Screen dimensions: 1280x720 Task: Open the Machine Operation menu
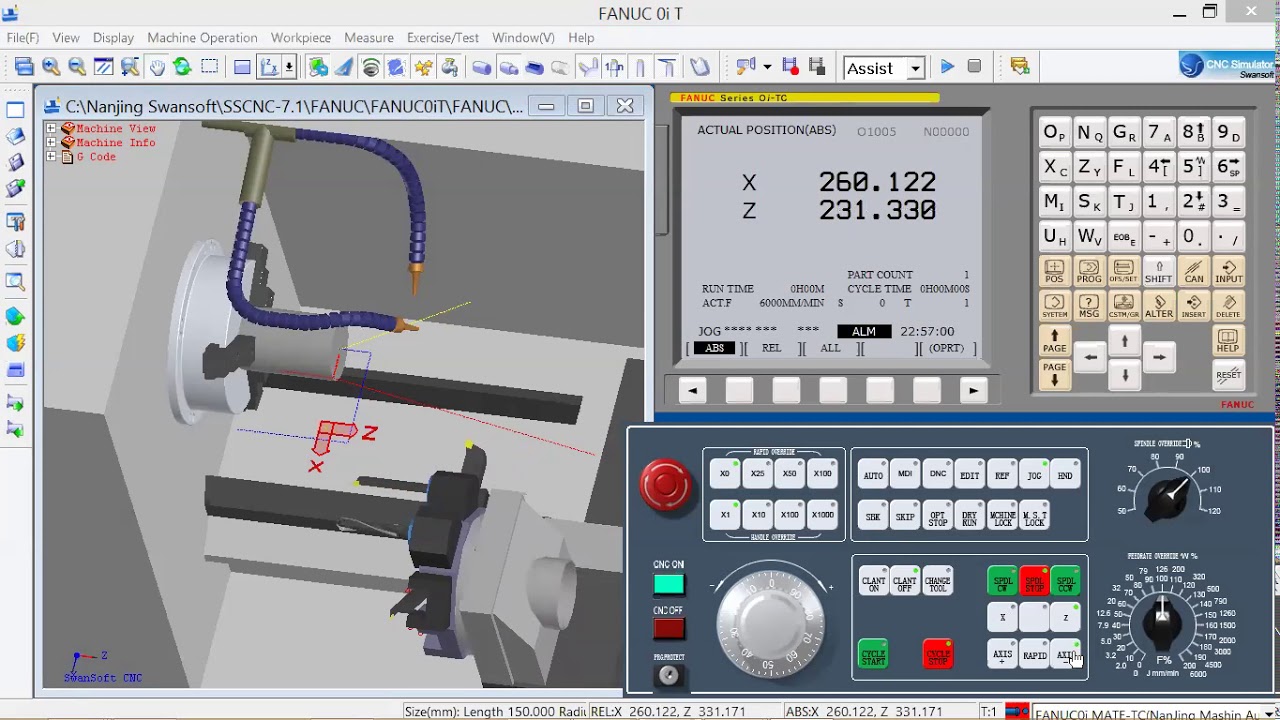point(202,37)
